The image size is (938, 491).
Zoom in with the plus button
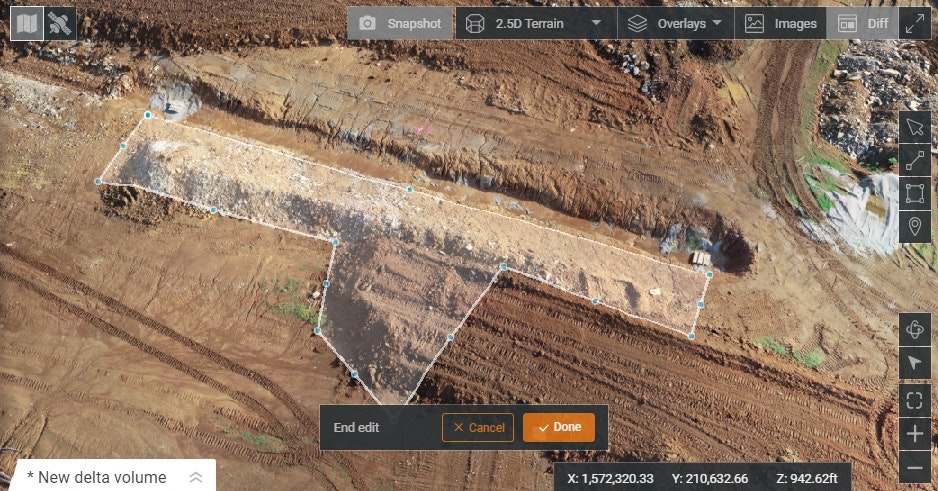point(914,434)
